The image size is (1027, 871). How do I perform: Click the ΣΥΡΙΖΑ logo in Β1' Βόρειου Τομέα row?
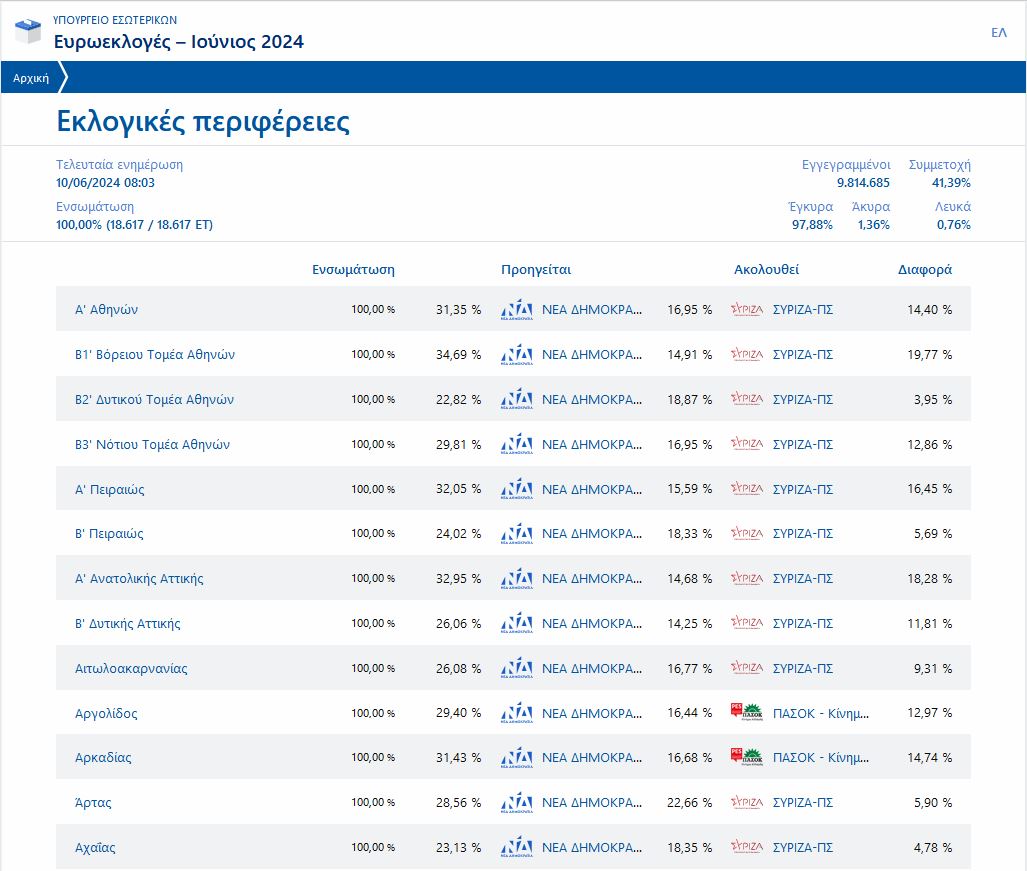pyautogui.click(x=747, y=355)
